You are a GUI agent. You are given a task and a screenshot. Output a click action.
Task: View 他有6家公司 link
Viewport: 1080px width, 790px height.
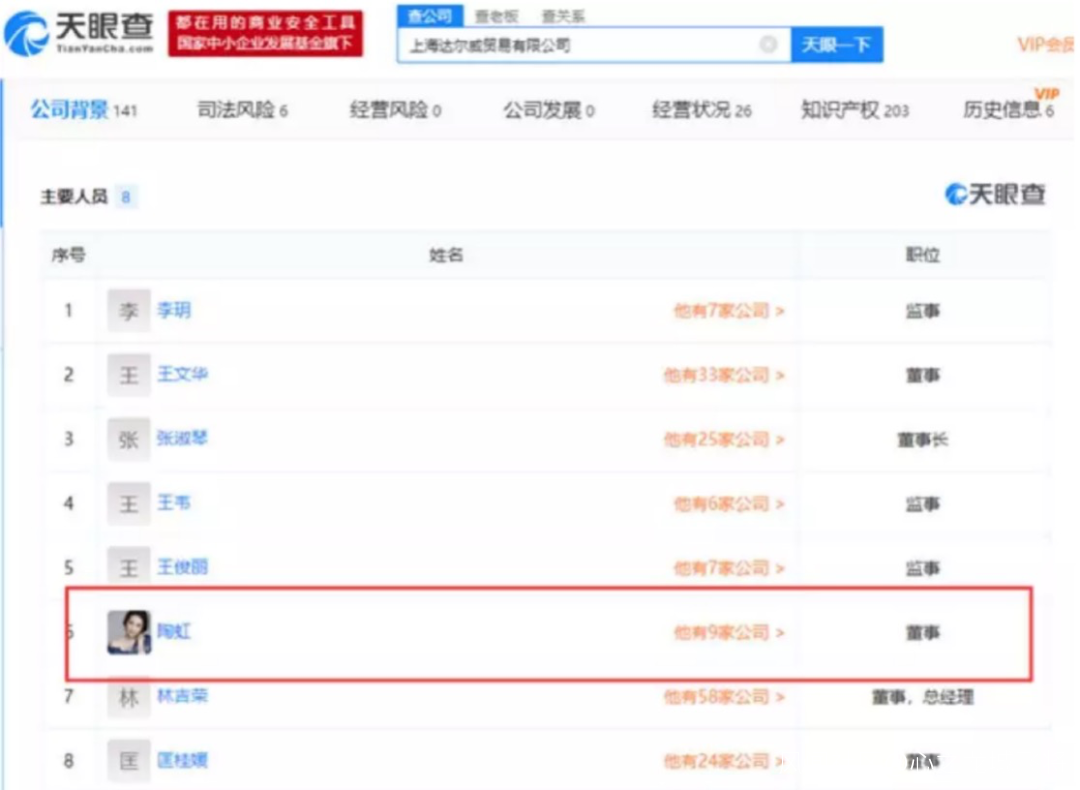(x=728, y=504)
